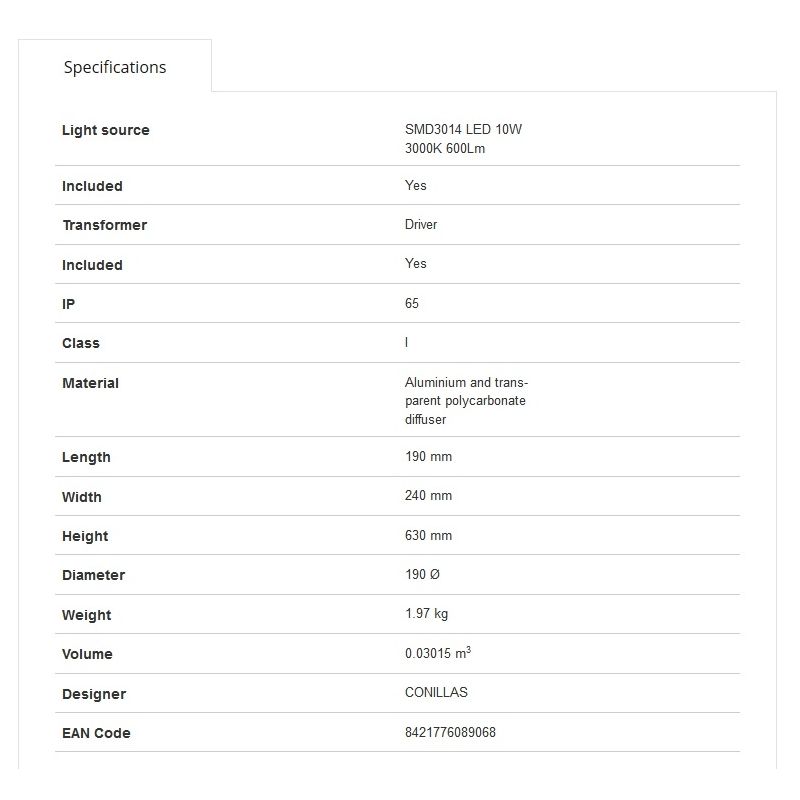
Task: Select the 0.03015 m³ volume value
Action: pyautogui.click(x=437, y=653)
